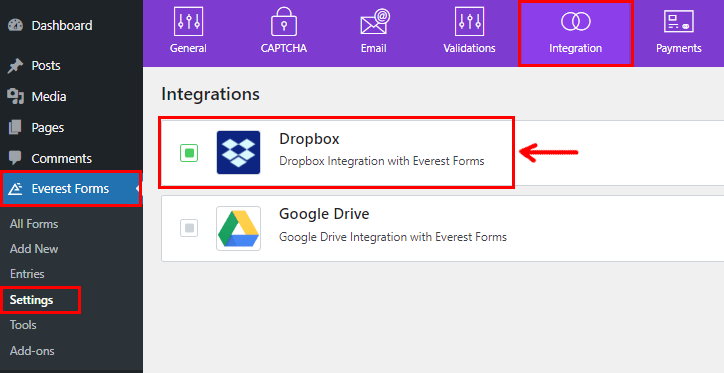Select the Integration tab label

click(x=575, y=48)
